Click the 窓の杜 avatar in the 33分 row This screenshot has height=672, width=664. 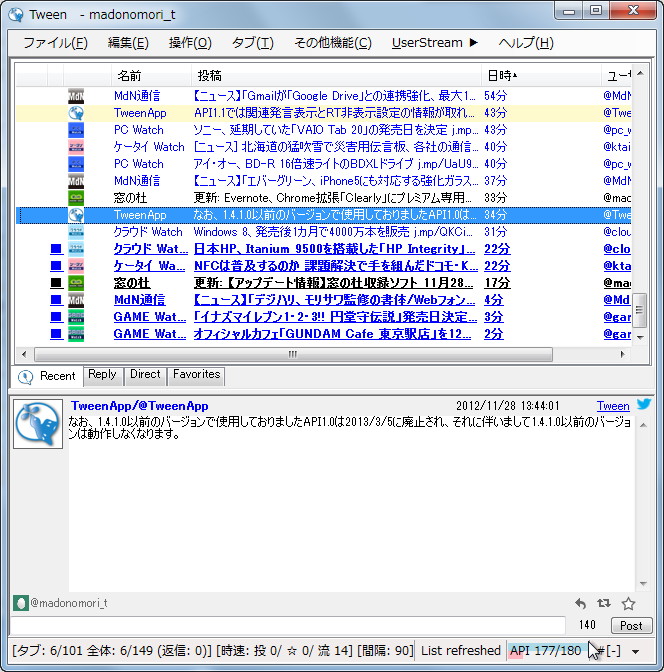point(76,198)
